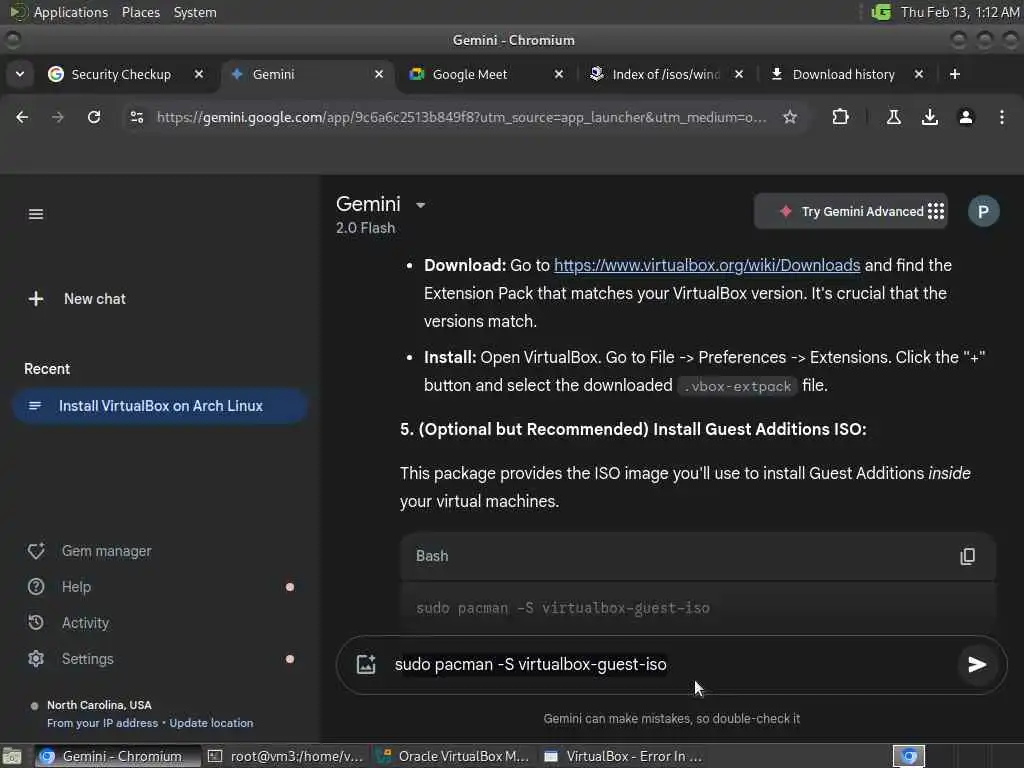This screenshot has width=1024, height=768.
Task: Close the Download history tab
Action: [x=919, y=74]
